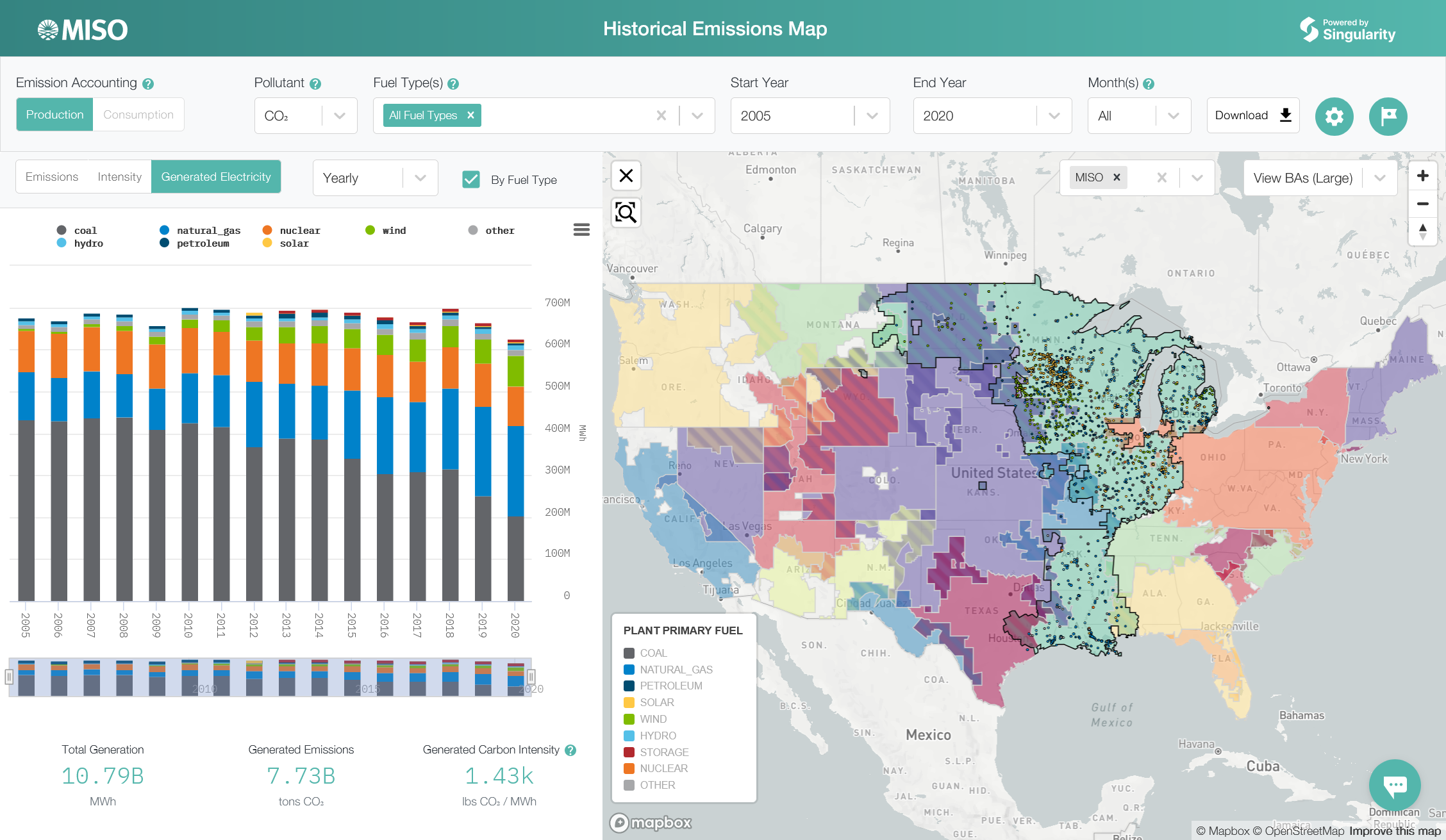Image resolution: width=1446 pixels, height=840 pixels.
Task: Close map panel with X icon
Action: click(x=626, y=176)
